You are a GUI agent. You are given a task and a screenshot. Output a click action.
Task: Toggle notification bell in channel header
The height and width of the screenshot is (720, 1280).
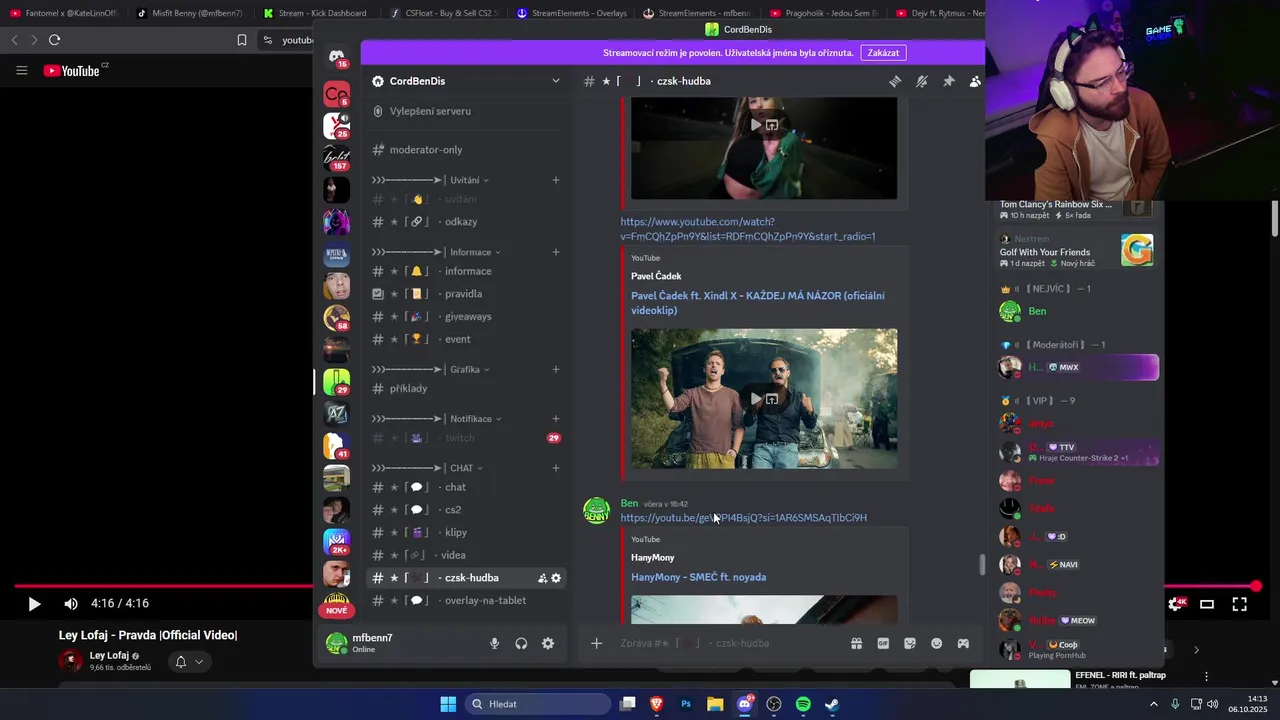[x=922, y=81]
